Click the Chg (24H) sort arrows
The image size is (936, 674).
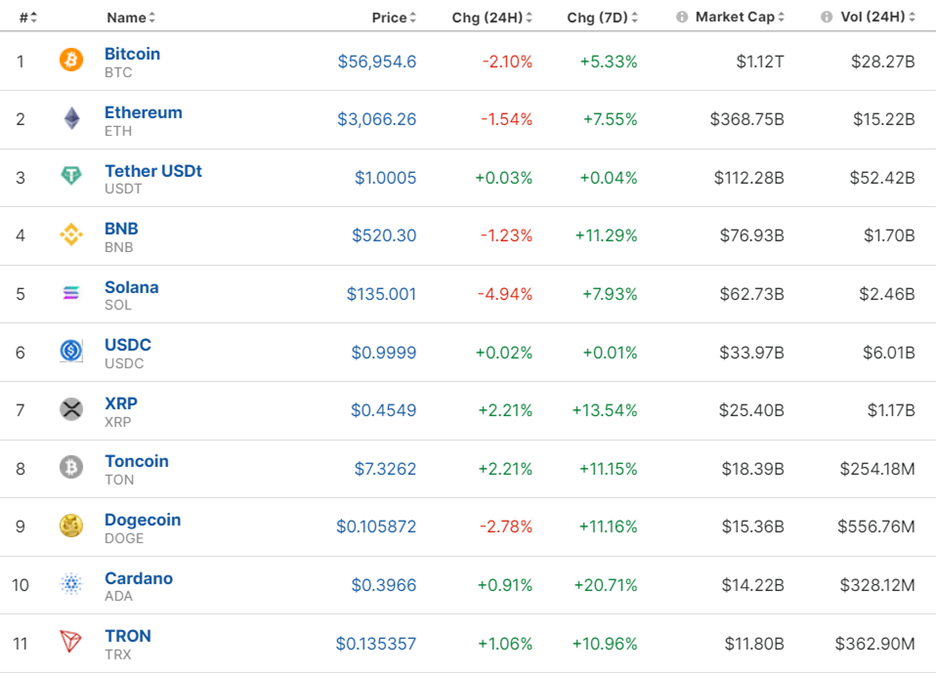click(x=529, y=17)
